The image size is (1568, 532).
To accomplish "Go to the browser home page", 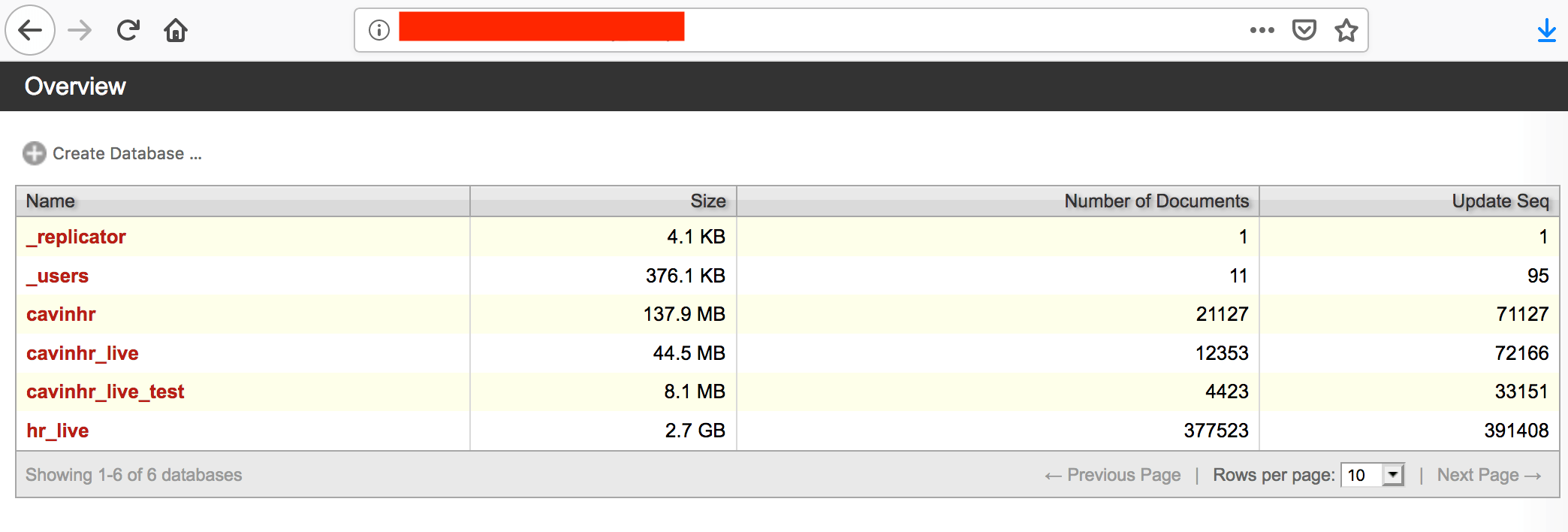I will coord(176,31).
